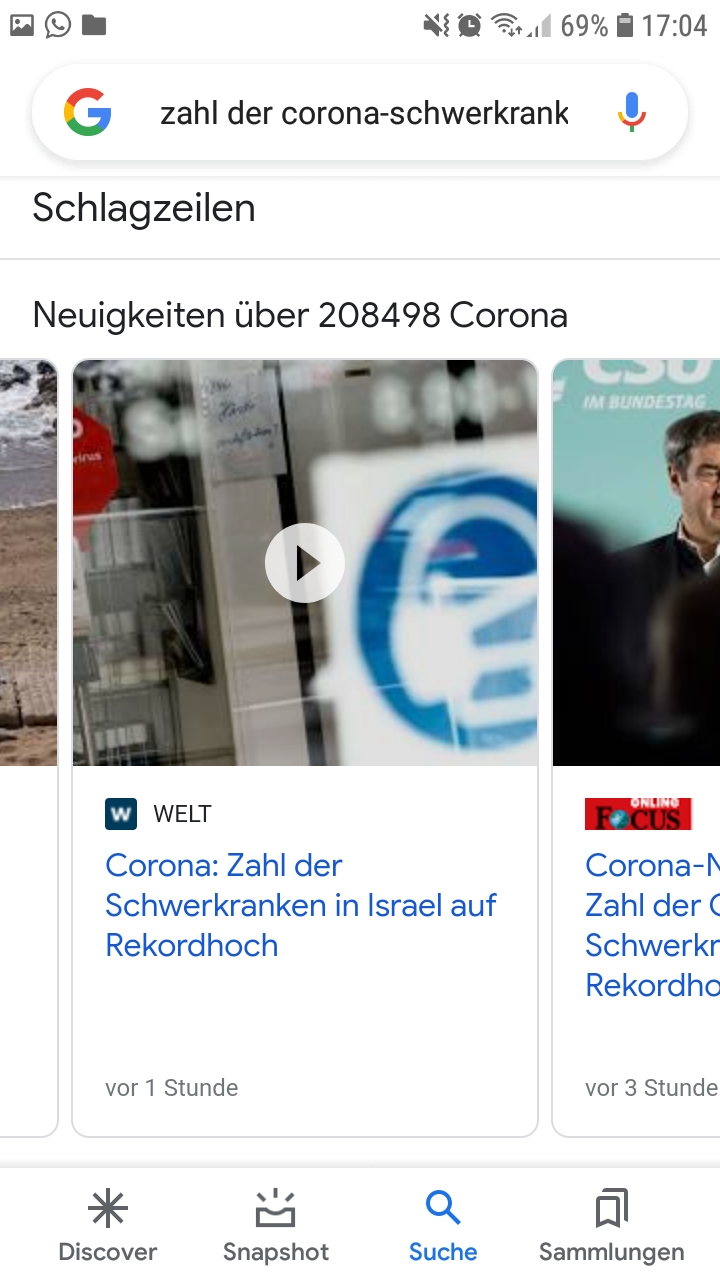Tap the gallery image icon in status bar
The width and height of the screenshot is (720, 1280).
coord(23,25)
